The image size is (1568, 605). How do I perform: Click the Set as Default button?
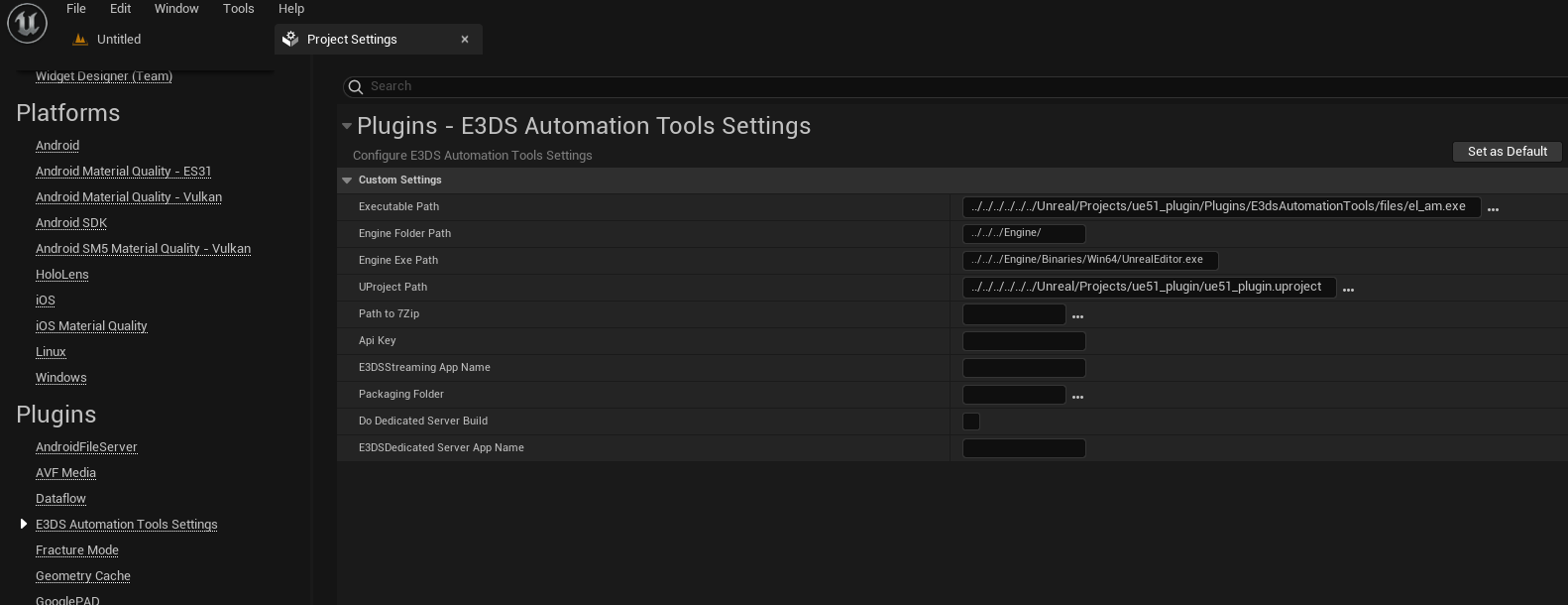pyautogui.click(x=1507, y=152)
